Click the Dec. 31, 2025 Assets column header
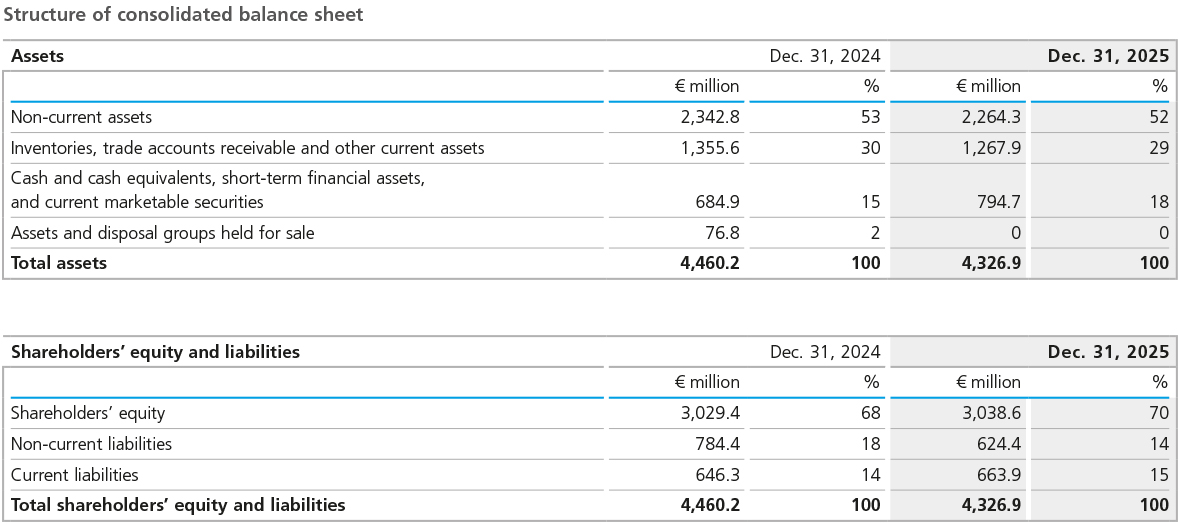Screen dimensions: 1180x525 click(1107, 56)
